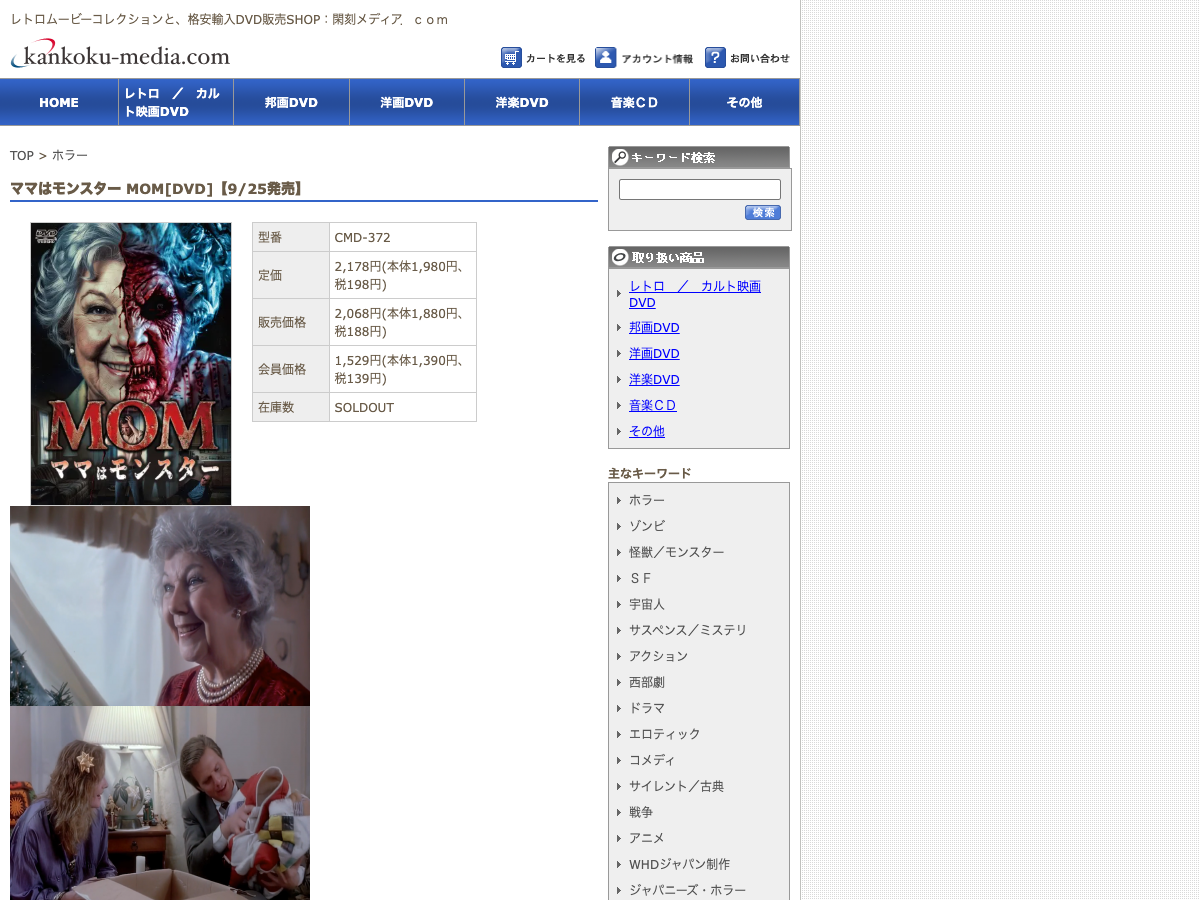Viewport: 1200px width, 900px height.
Task: Click the 検索 search button
Action: coord(763,213)
